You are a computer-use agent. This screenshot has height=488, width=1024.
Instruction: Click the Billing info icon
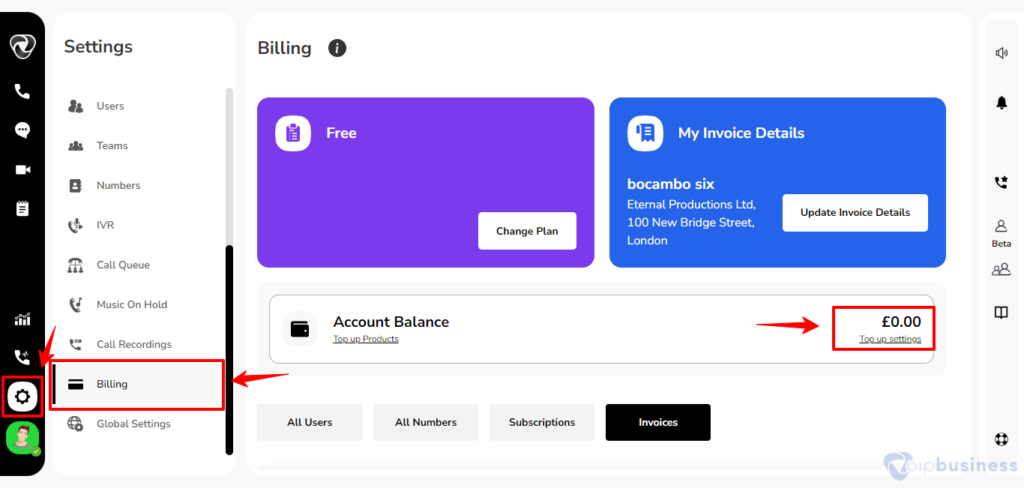click(x=337, y=48)
